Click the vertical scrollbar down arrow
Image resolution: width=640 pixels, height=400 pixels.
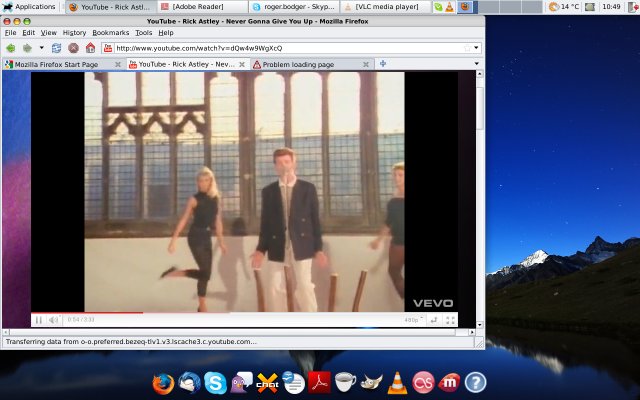tap(480, 325)
